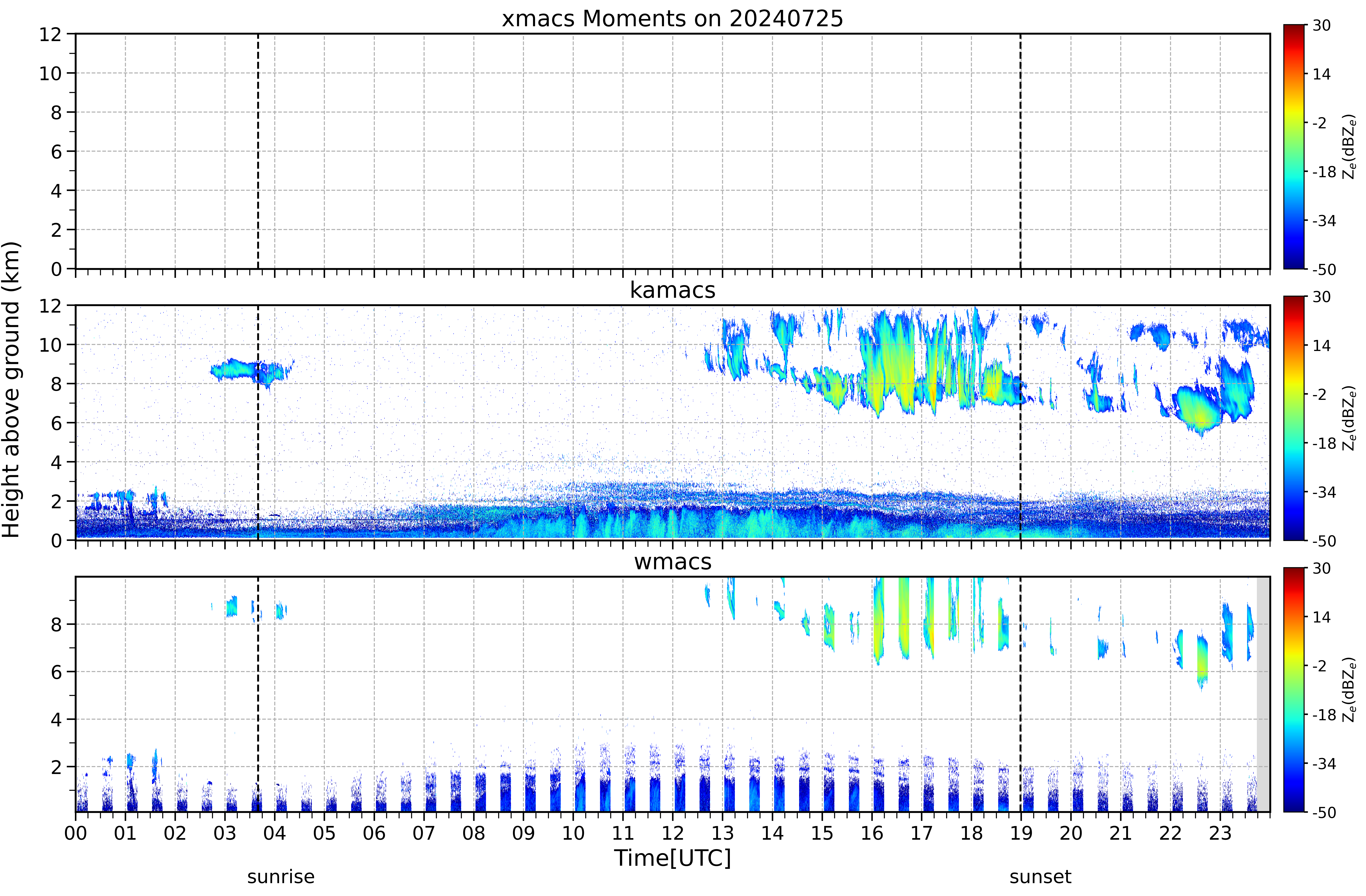
Task: Click the sunset dashed line in xmacs panel
Action: coord(1020,151)
